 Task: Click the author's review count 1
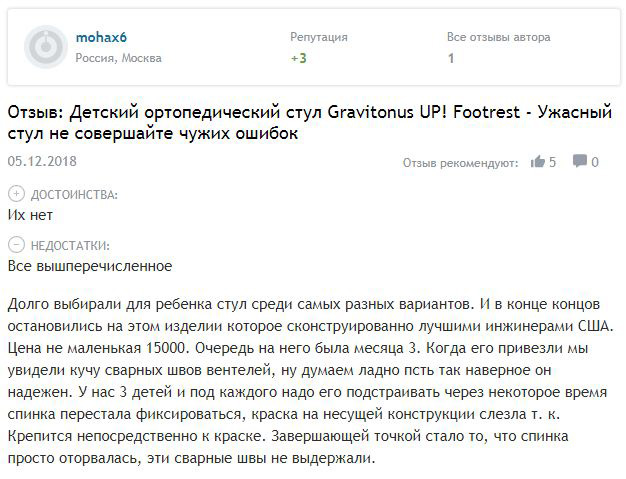pos(451,58)
